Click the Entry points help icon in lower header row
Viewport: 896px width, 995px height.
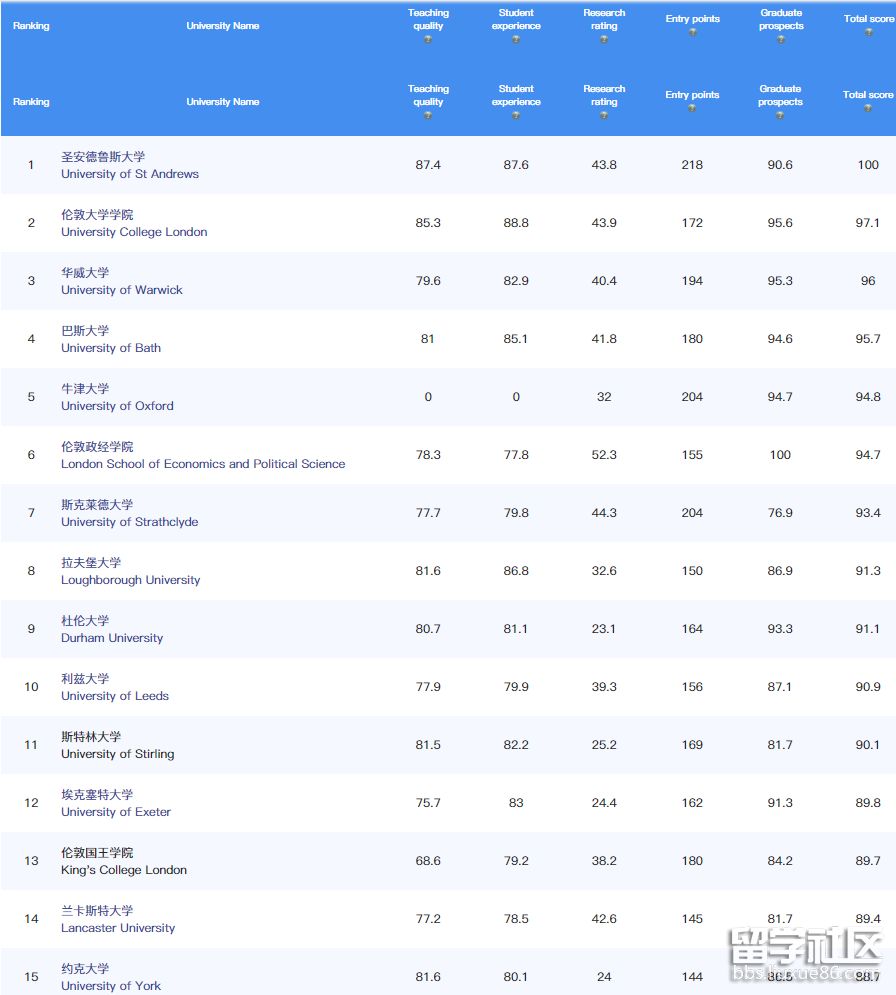692,108
